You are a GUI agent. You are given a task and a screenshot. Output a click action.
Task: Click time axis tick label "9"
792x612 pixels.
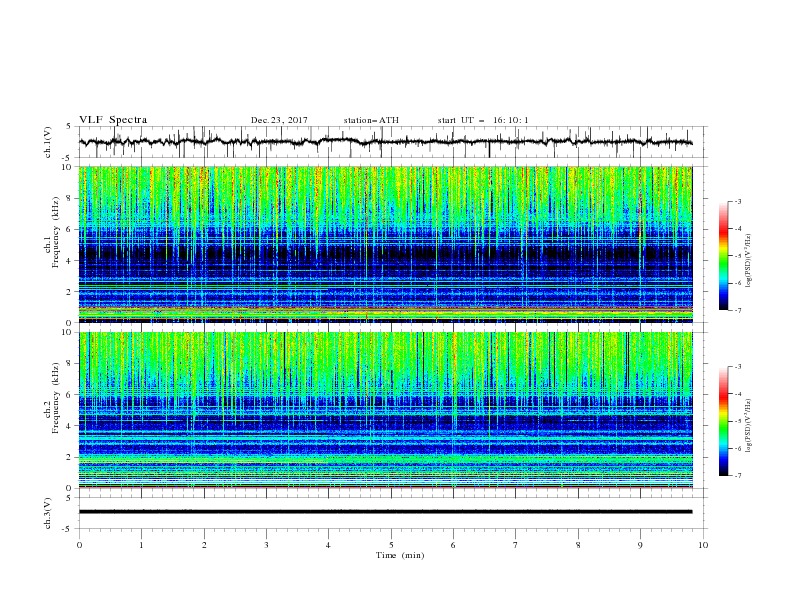[640, 545]
